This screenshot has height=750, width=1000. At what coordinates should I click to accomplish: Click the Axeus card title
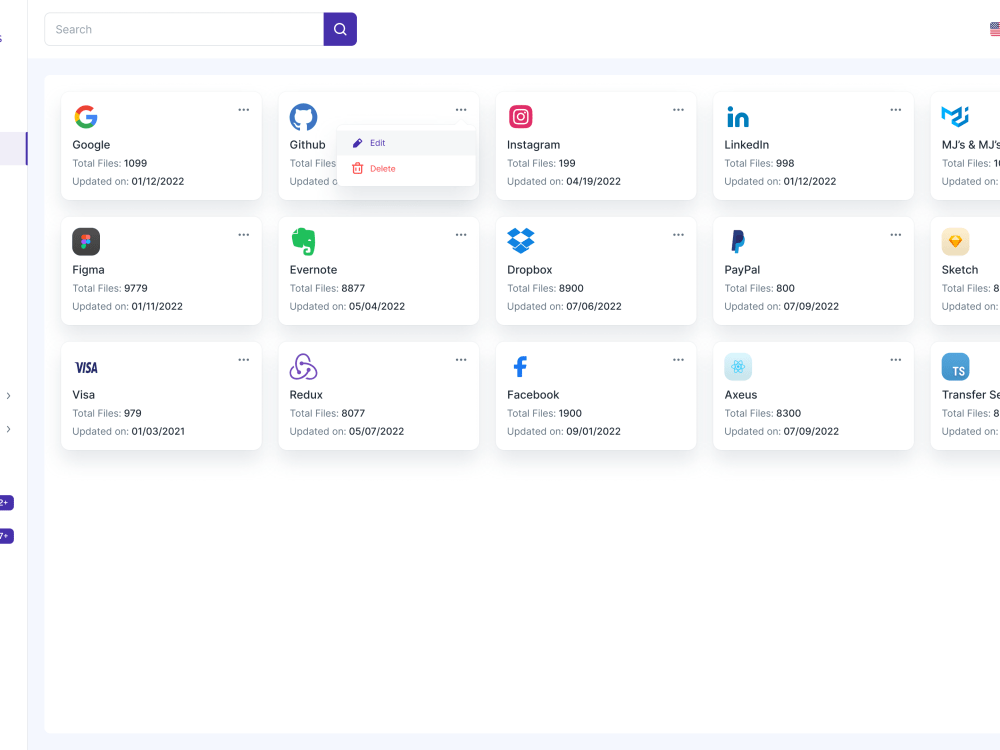741,395
